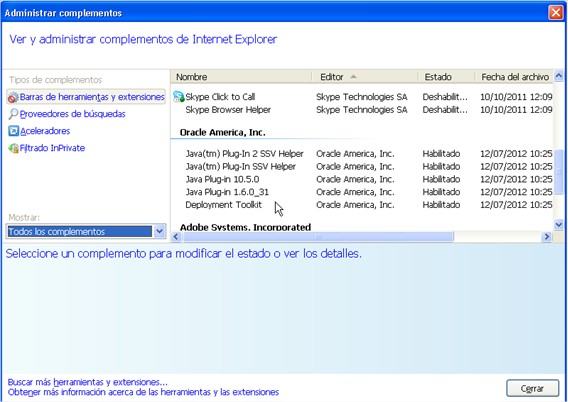Open Proveedores de búsquedas category
Screen dimensions: 568x402
point(72,114)
